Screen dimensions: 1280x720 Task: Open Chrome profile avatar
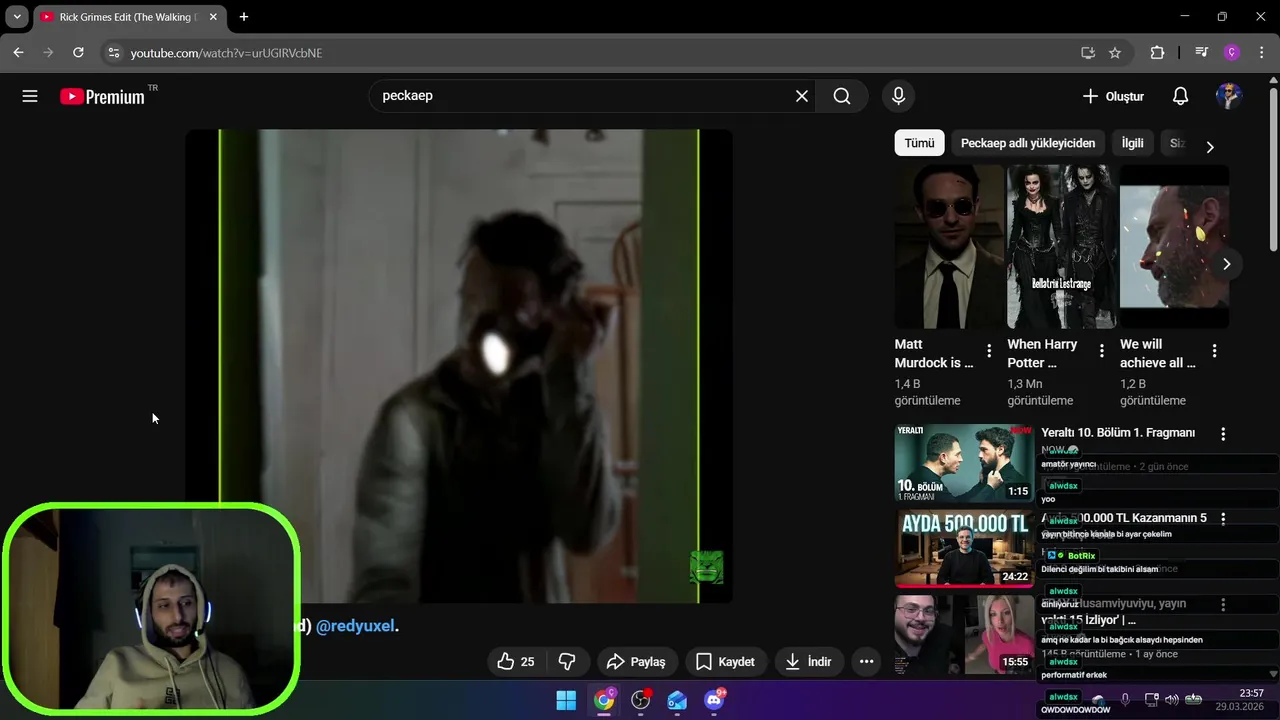[x=1232, y=53]
